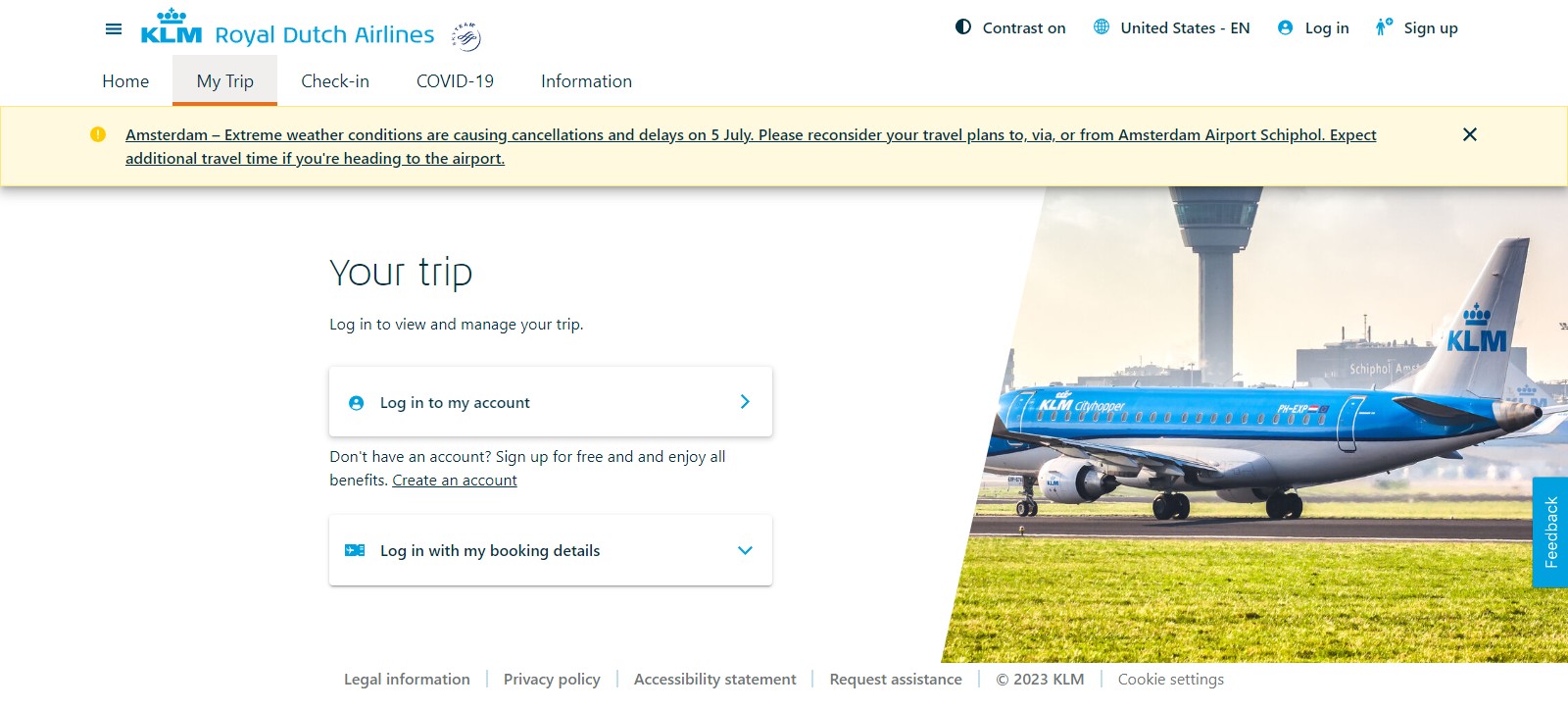The width and height of the screenshot is (1568, 710).
Task: Open the blue Feedback side tab
Action: (1550, 532)
